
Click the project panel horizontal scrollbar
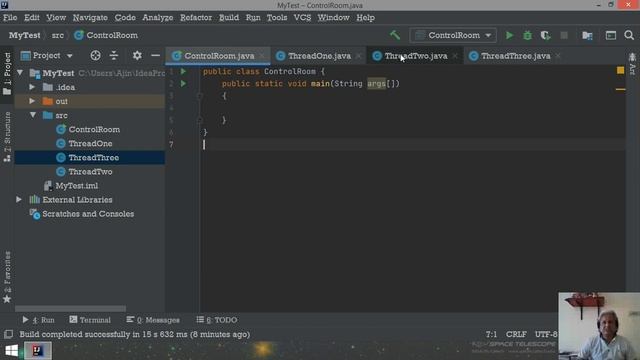(70, 309)
